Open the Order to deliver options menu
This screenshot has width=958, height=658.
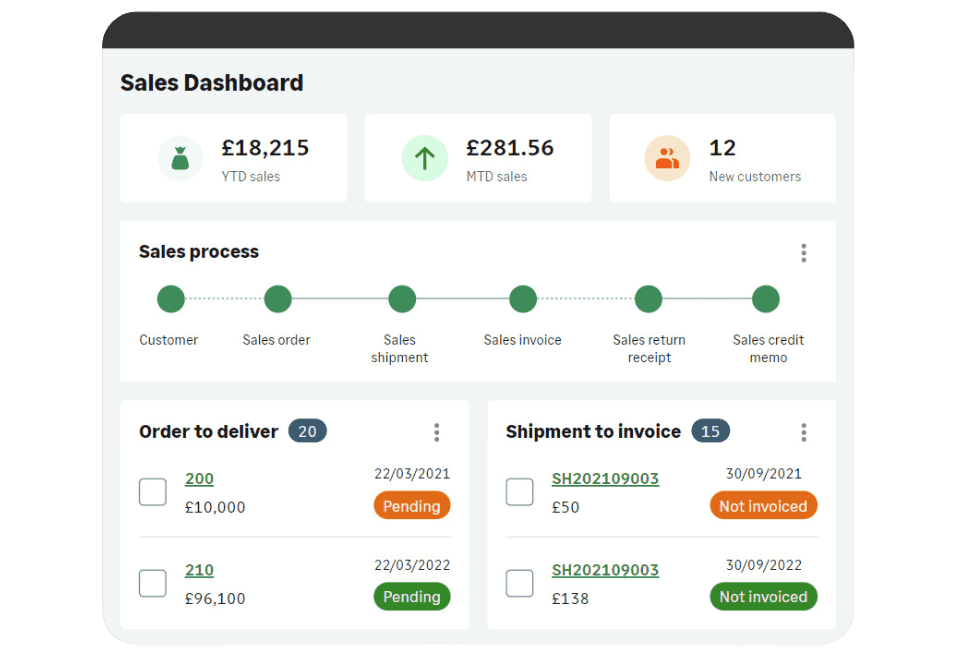coord(436,432)
